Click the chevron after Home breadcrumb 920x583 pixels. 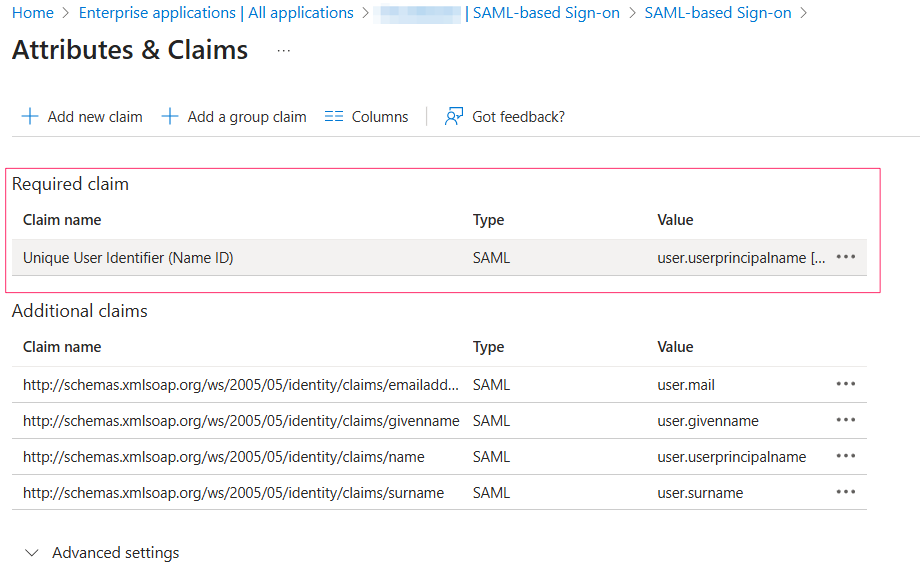64,13
